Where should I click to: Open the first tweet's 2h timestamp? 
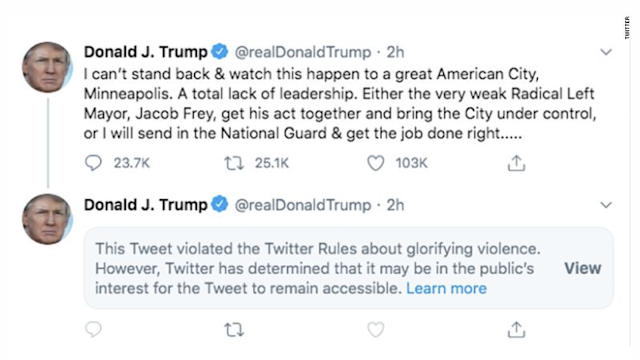click(396, 52)
